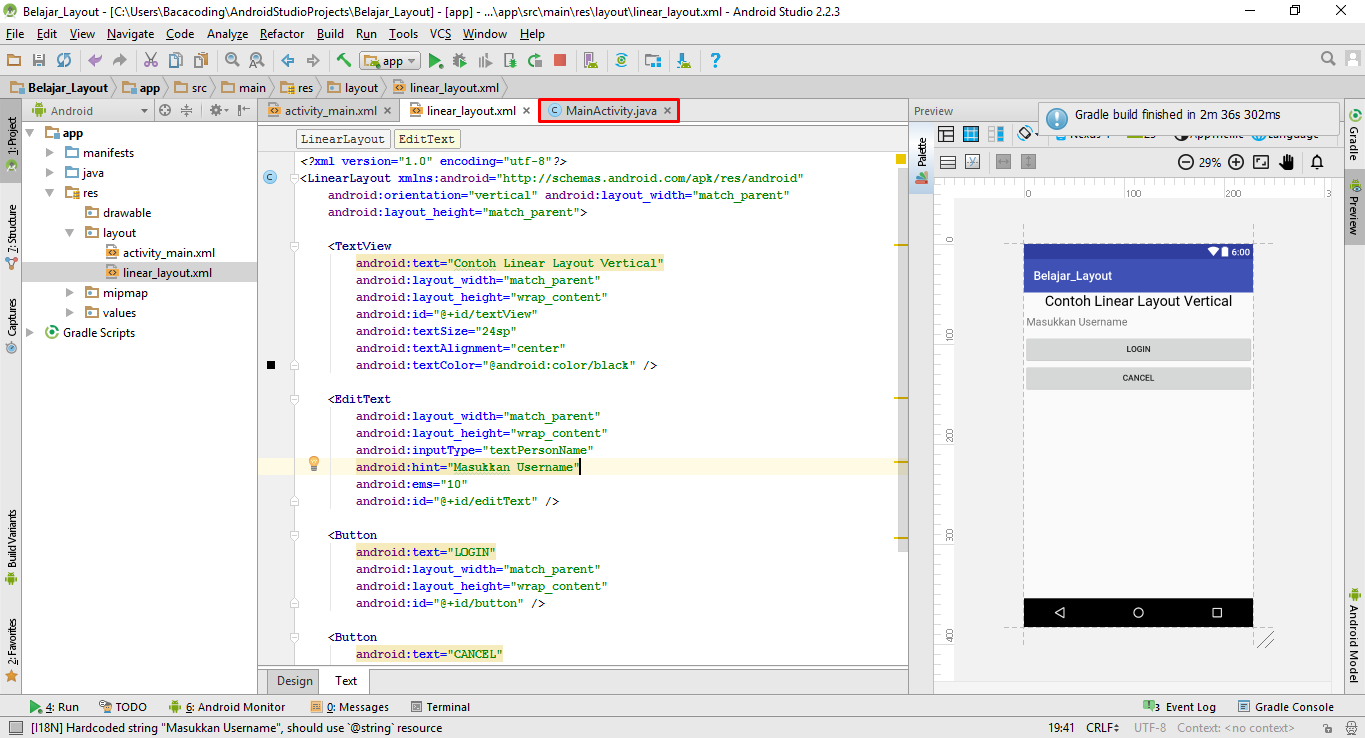Click the notification bell in the preview toolbar
The height and width of the screenshot is (738, 1365).
[1316, 161]
